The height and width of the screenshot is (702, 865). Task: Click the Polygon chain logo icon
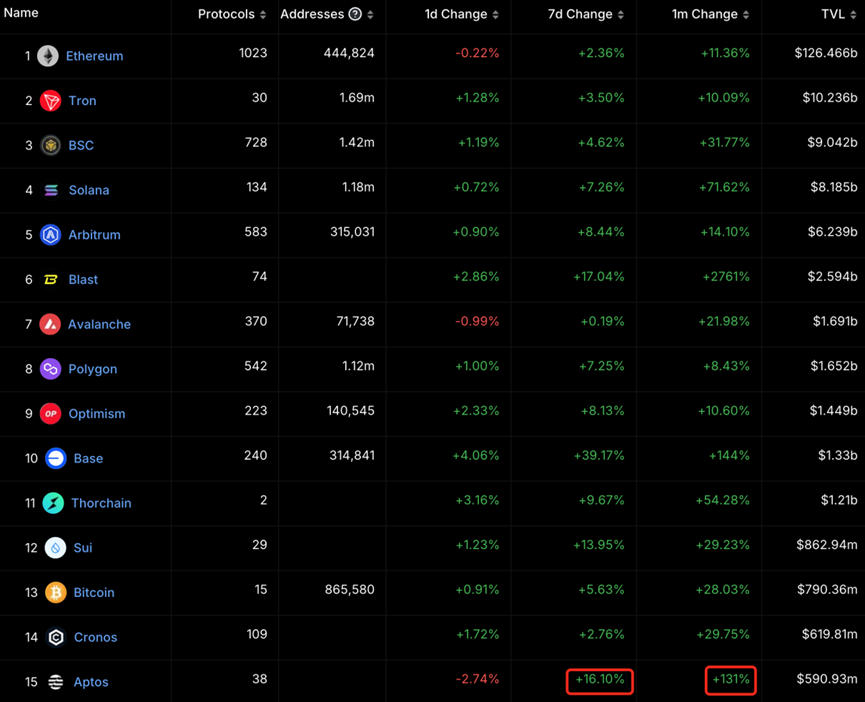tap(51, 369)
